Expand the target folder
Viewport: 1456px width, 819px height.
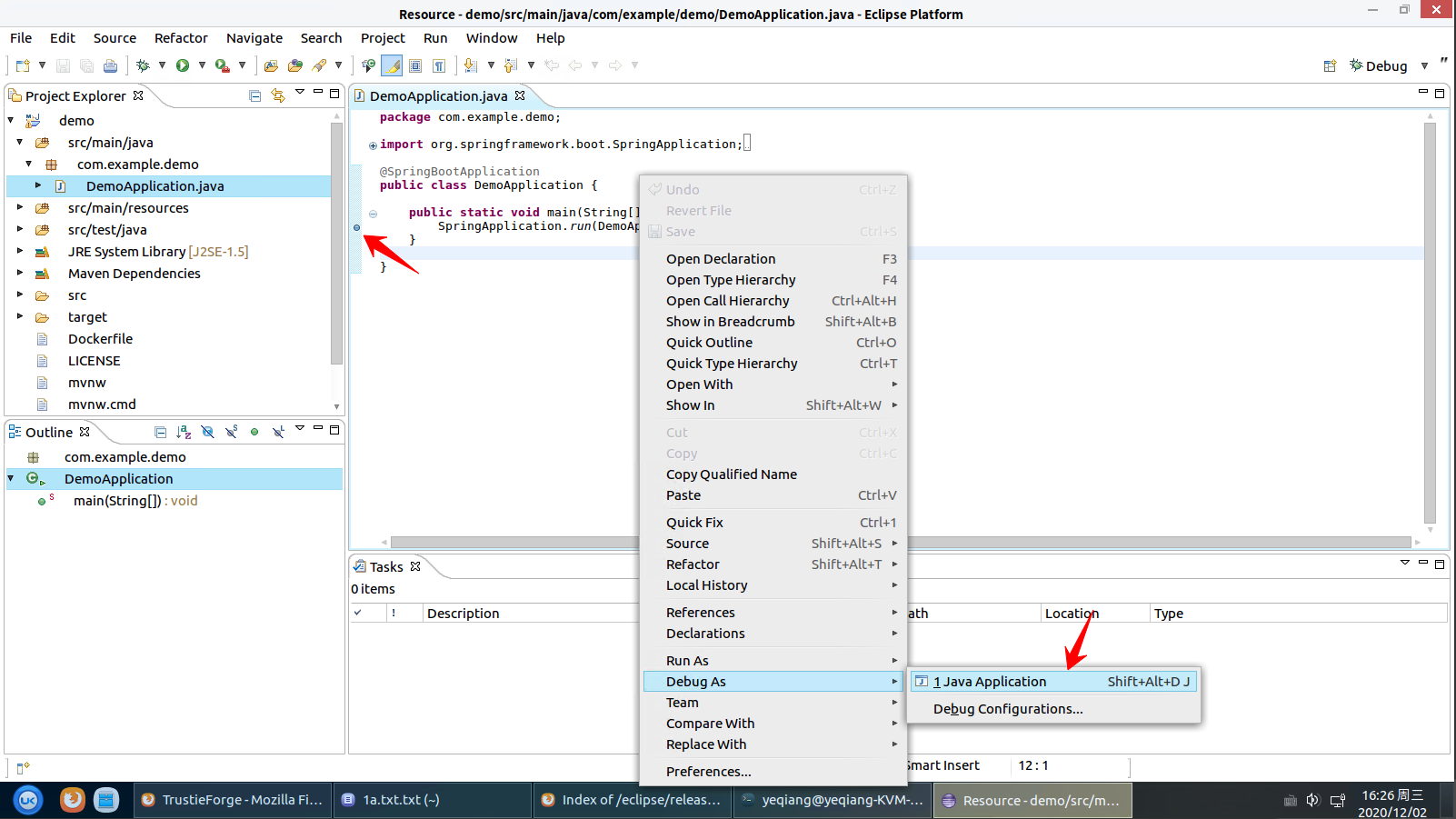point(20,316)
